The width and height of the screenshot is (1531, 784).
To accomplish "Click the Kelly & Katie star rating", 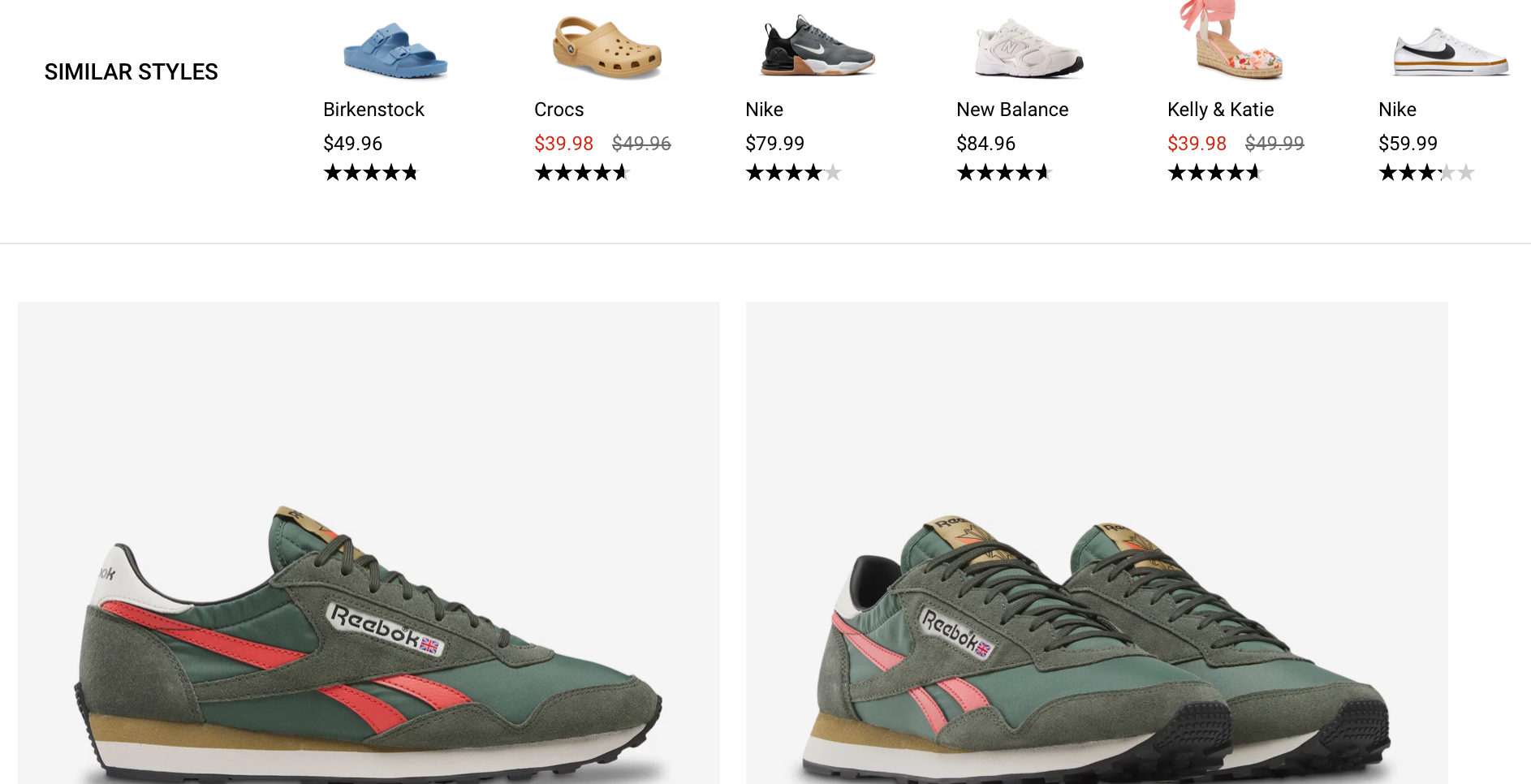I will pos(1215,172).
